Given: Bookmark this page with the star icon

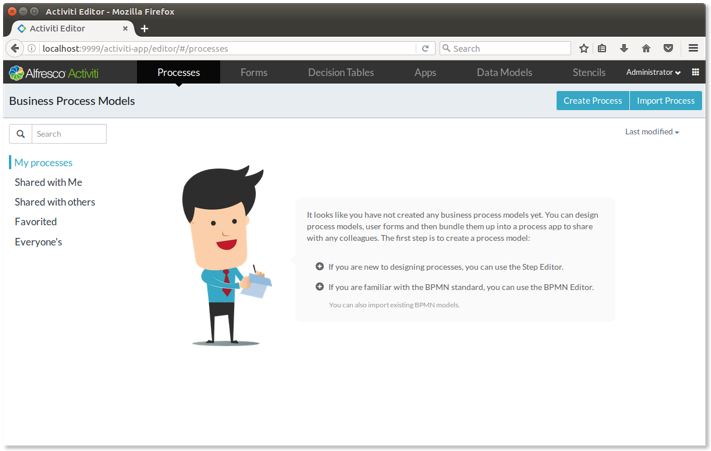Looking at the screenshot, I should pos(584,48).
